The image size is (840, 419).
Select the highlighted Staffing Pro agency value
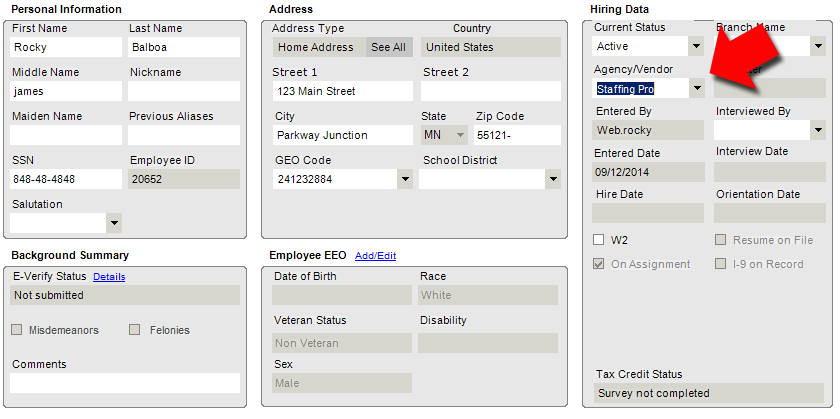coord(625,89)
